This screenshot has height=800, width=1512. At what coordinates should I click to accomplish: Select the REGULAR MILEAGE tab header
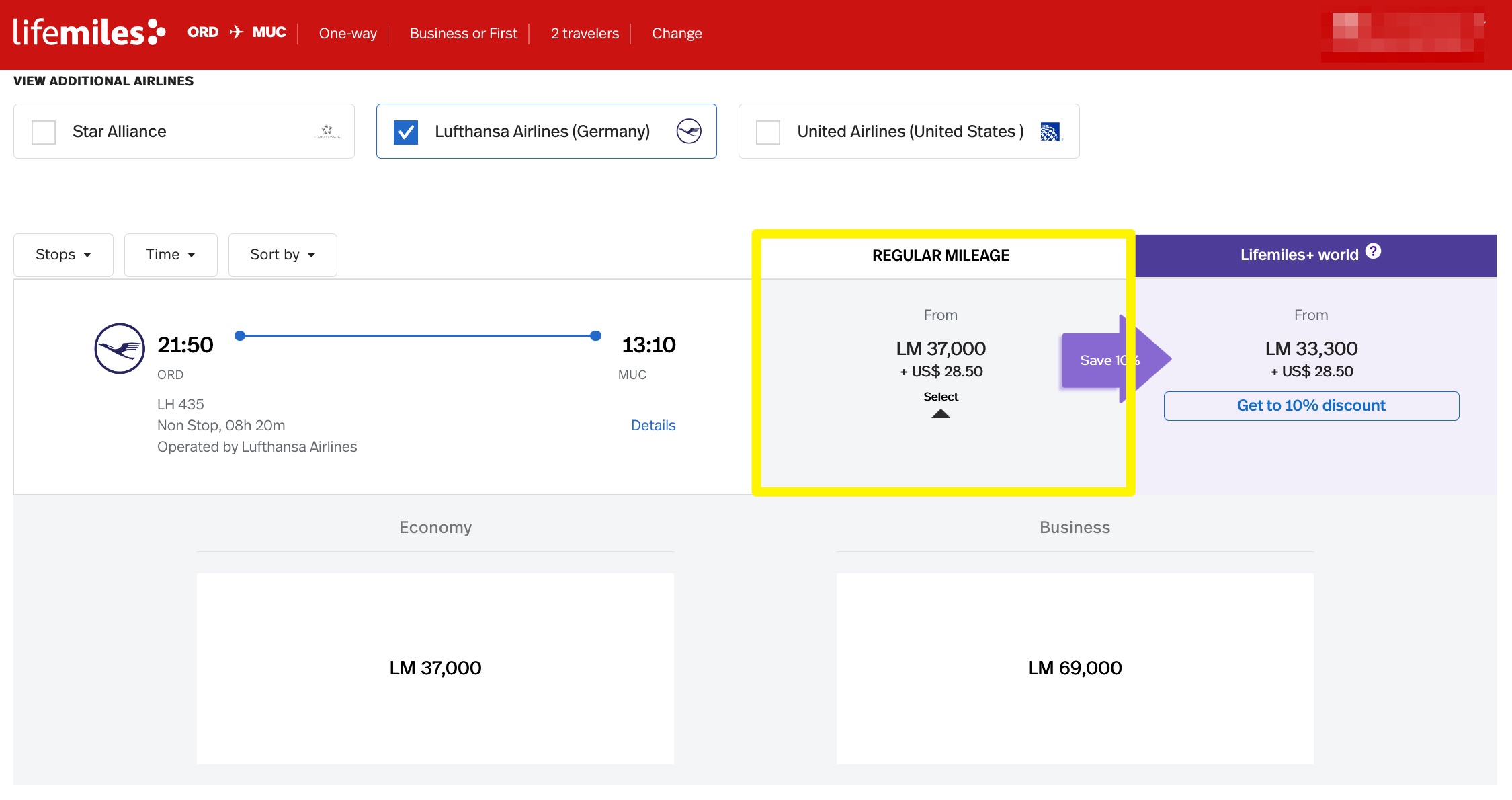(941, 255)
